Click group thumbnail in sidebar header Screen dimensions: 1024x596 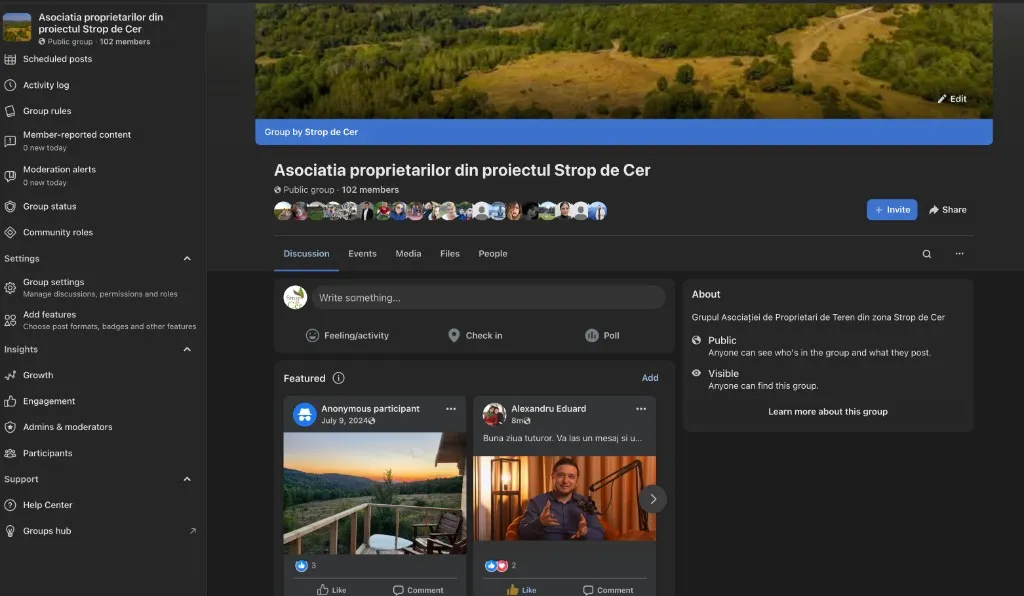(17, 27)
